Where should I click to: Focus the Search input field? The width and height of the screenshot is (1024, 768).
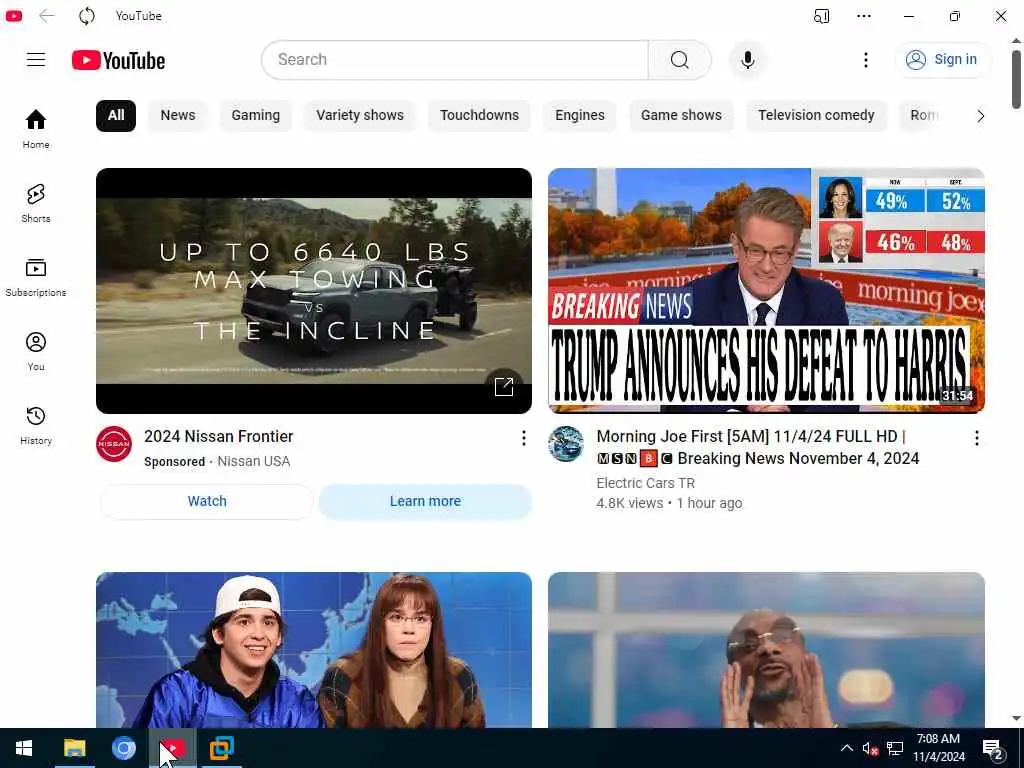[x=455, y=59]
